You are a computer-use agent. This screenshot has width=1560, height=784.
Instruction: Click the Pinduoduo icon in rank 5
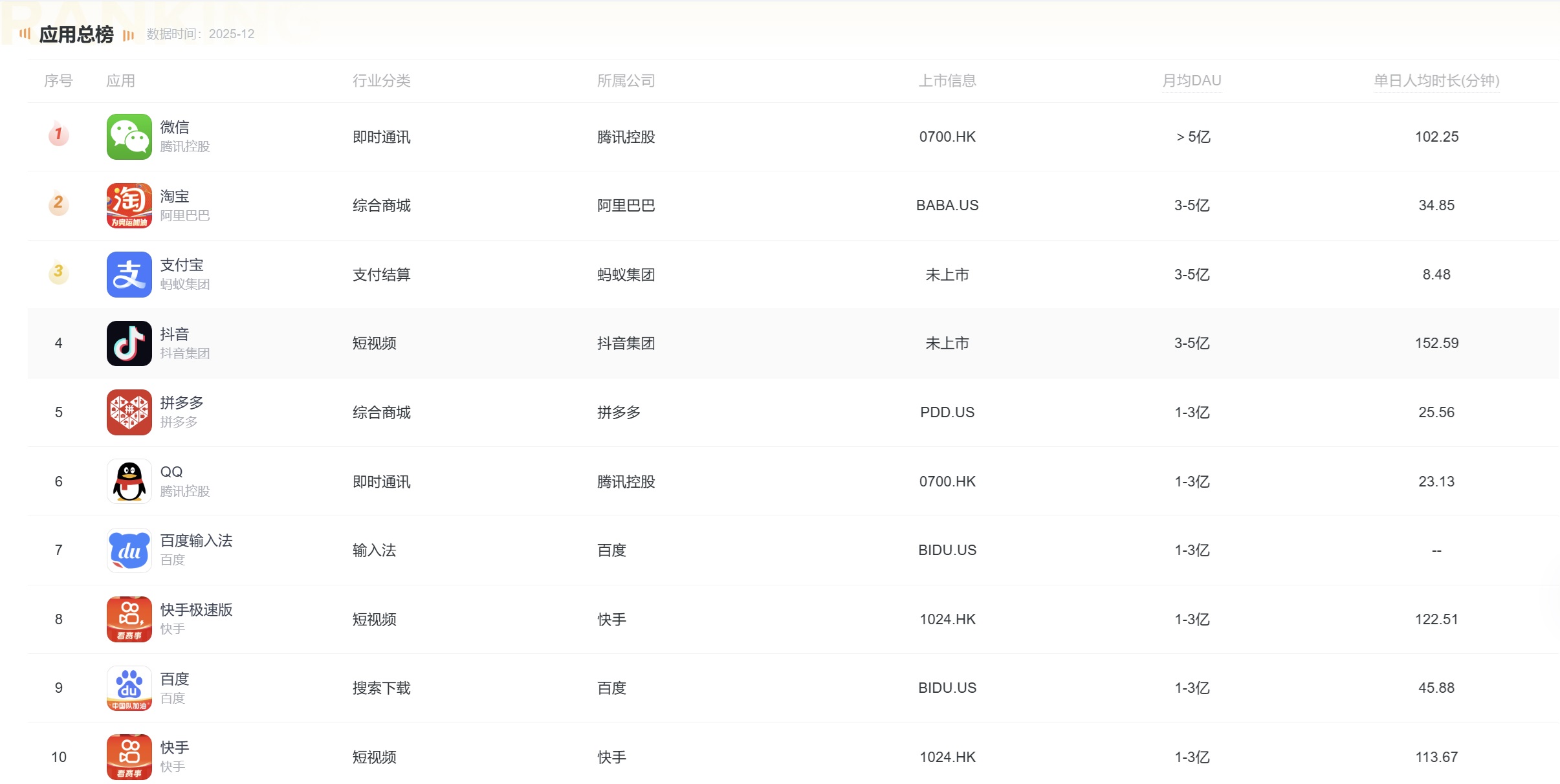(x=129, y=412)
